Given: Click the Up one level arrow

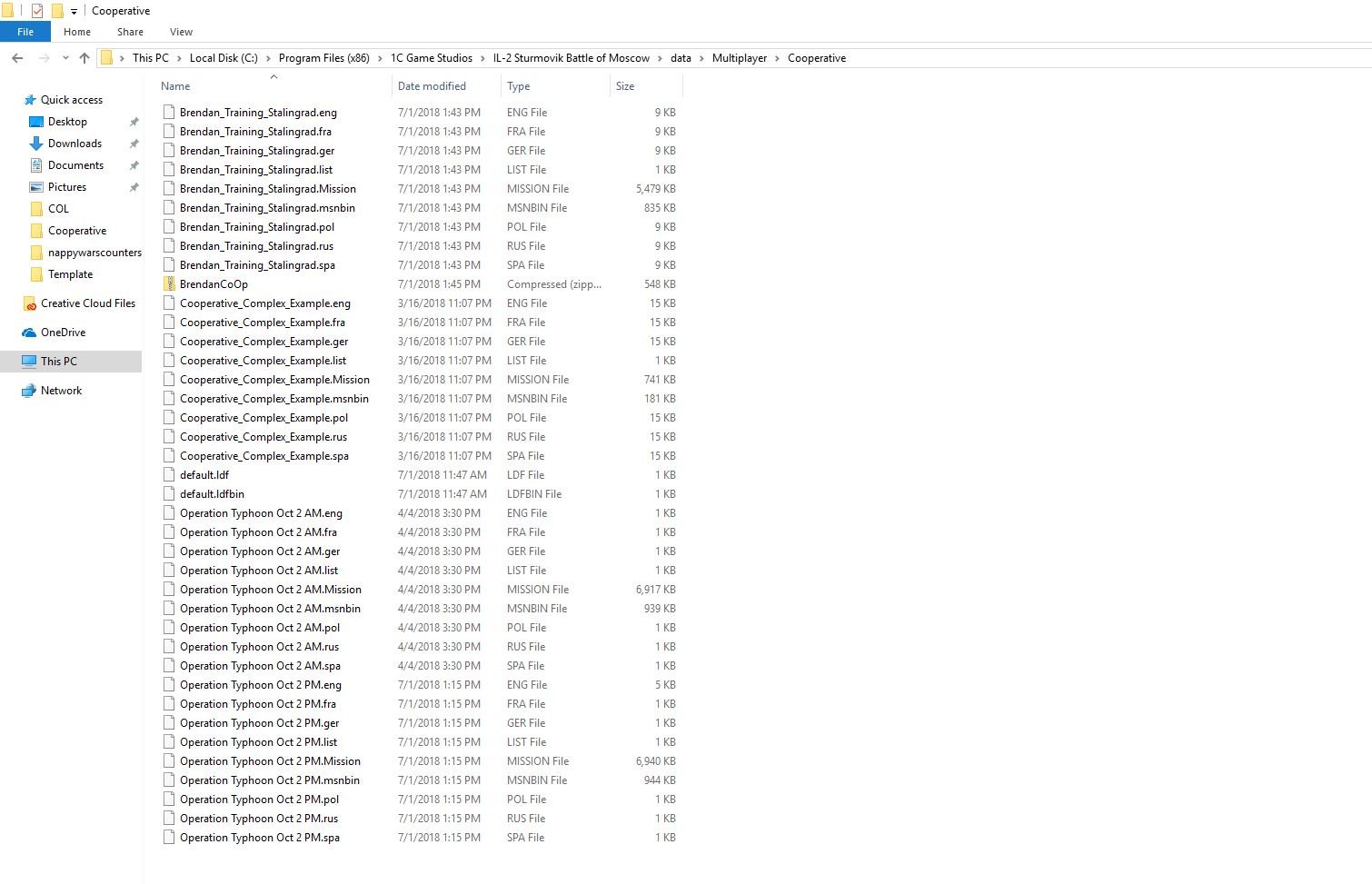Looking at the screenshot, I should coord(85,58).
